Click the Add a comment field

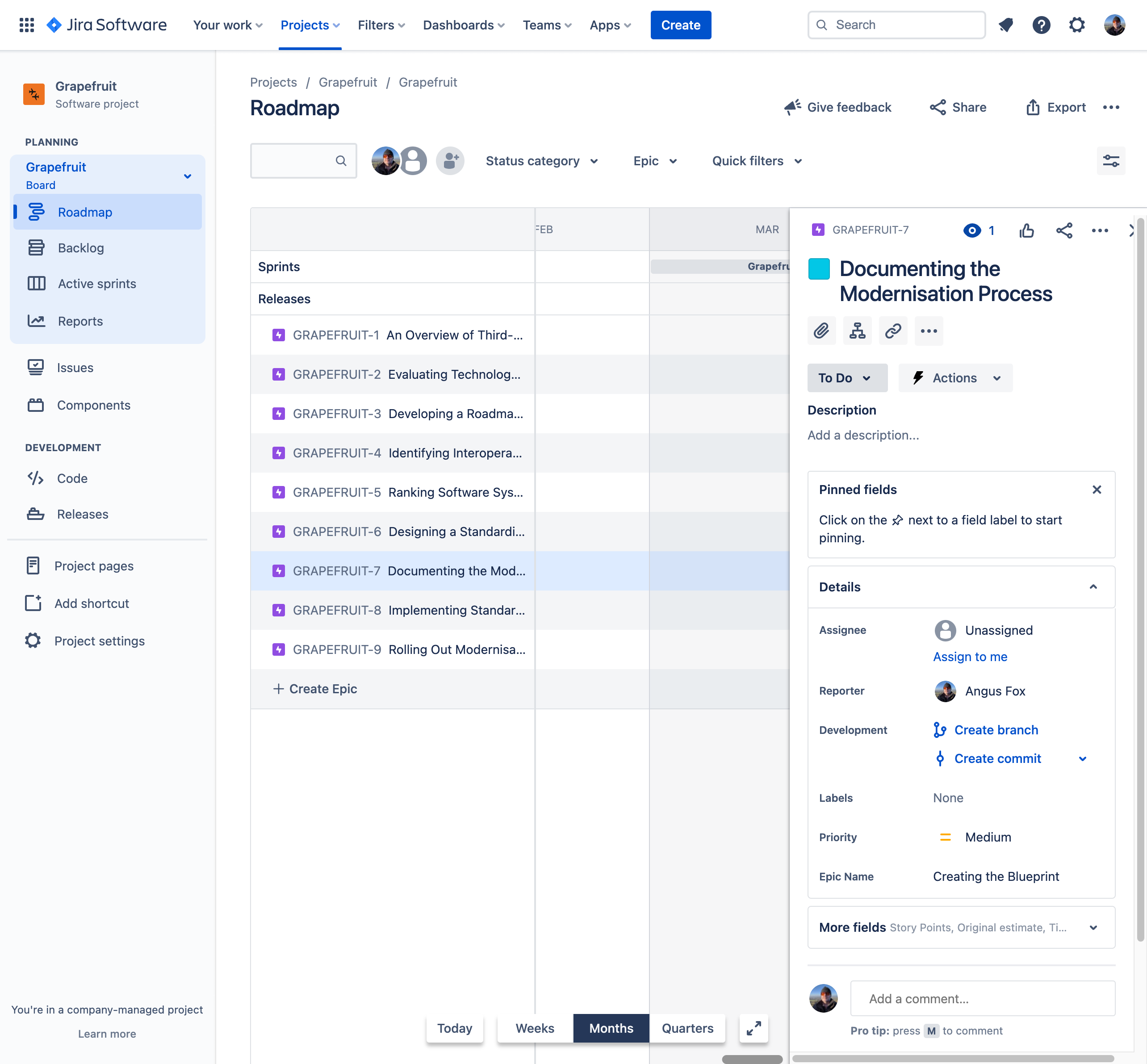click(982, 998)
